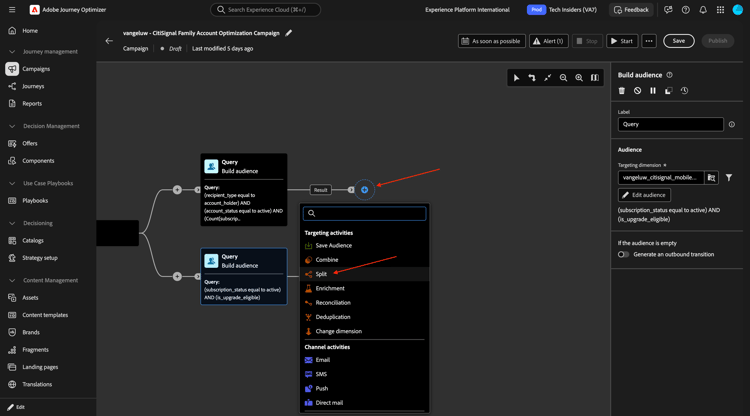Select Enrichment activity
750x416 pixels.
[364, 288]
